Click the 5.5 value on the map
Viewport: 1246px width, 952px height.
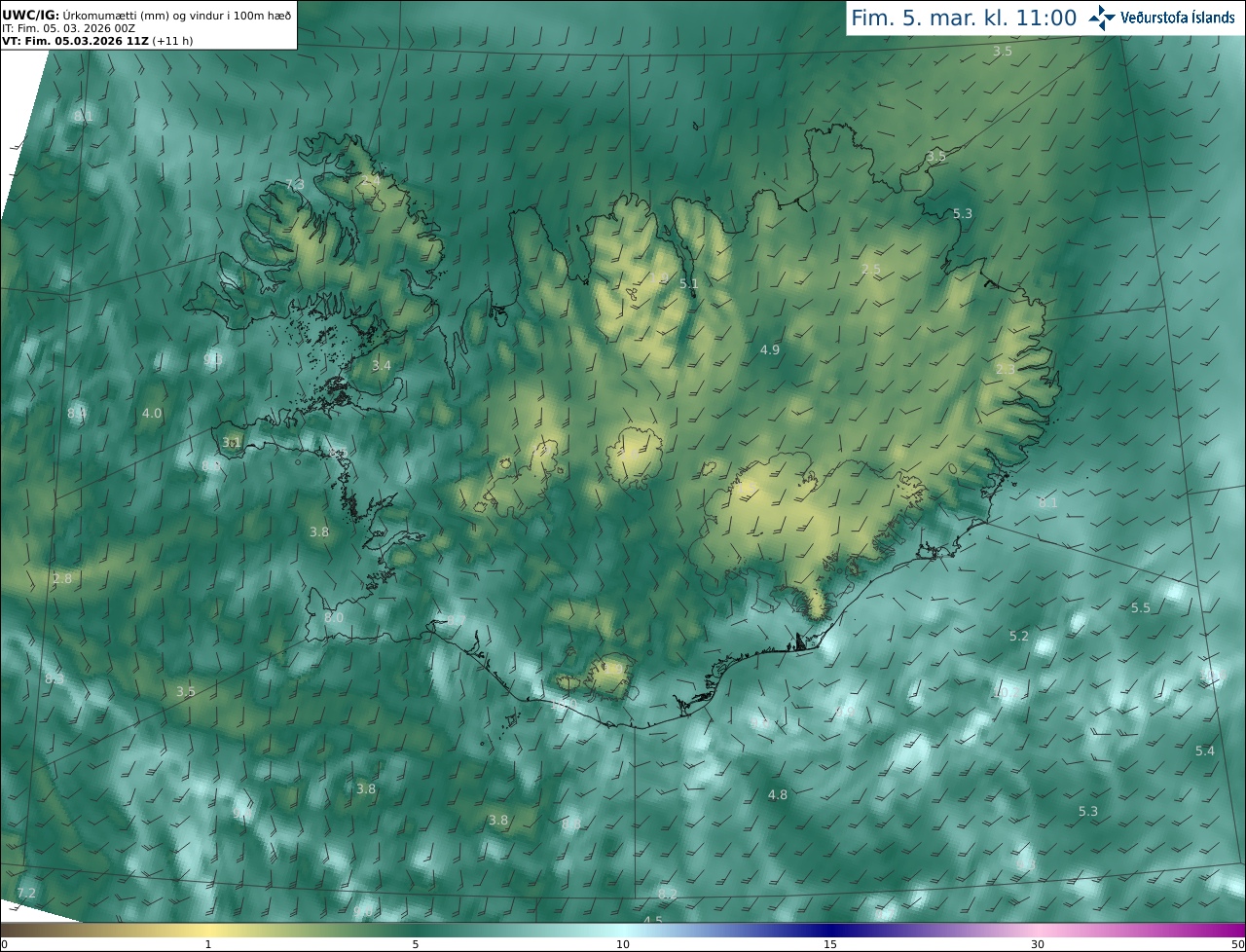point(1141,607)
